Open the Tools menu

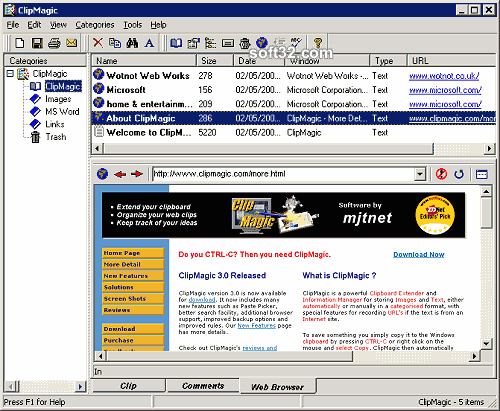pos(133,25)
